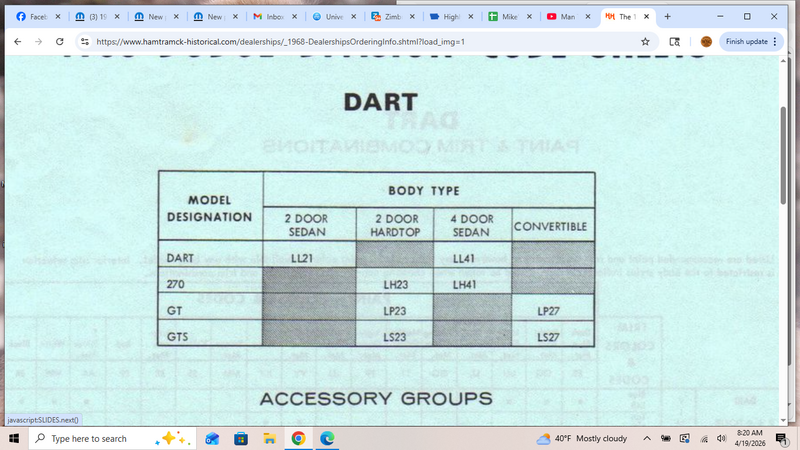Go back to the previous page
This screenshot has width=800, height=450.
pyautogui.click(x=18, y=42)
